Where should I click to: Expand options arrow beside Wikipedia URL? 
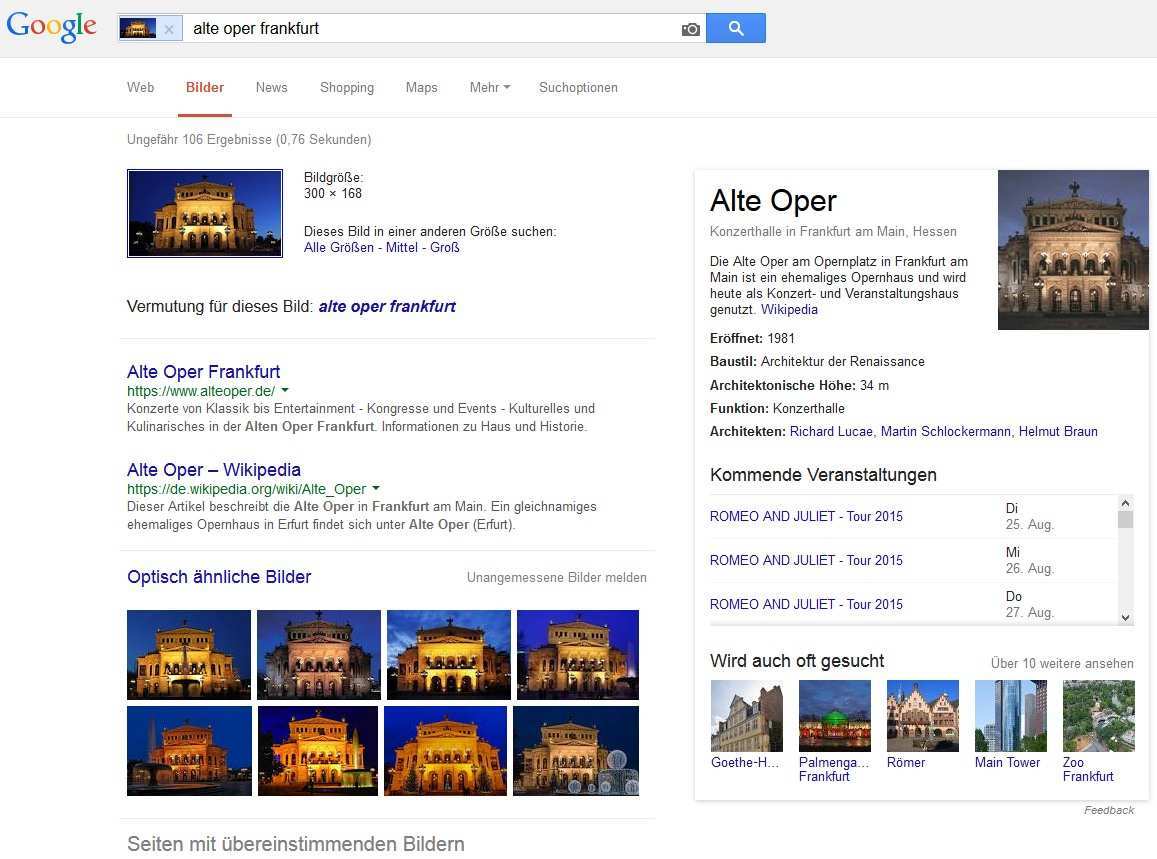[376, 489]
